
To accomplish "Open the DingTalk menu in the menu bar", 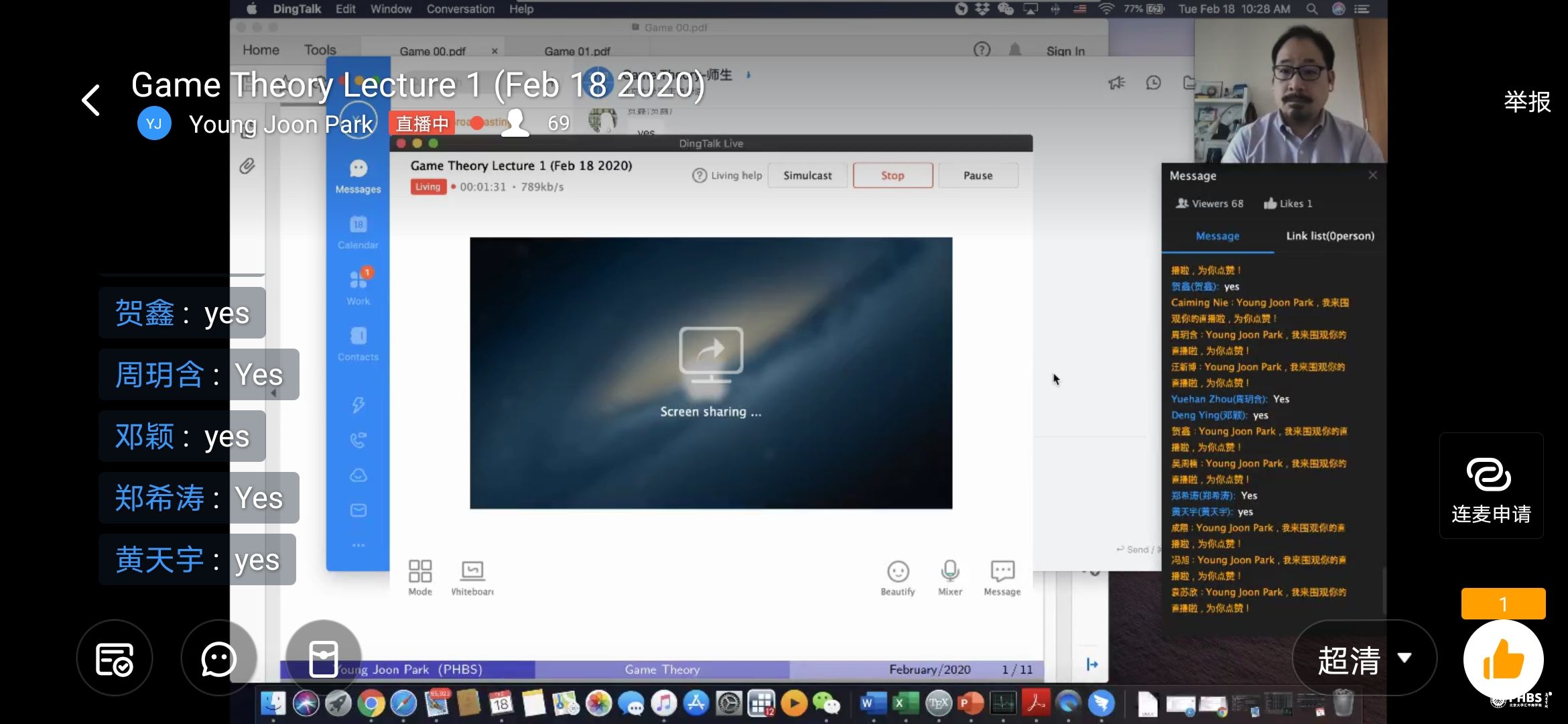I will point(297,9).
